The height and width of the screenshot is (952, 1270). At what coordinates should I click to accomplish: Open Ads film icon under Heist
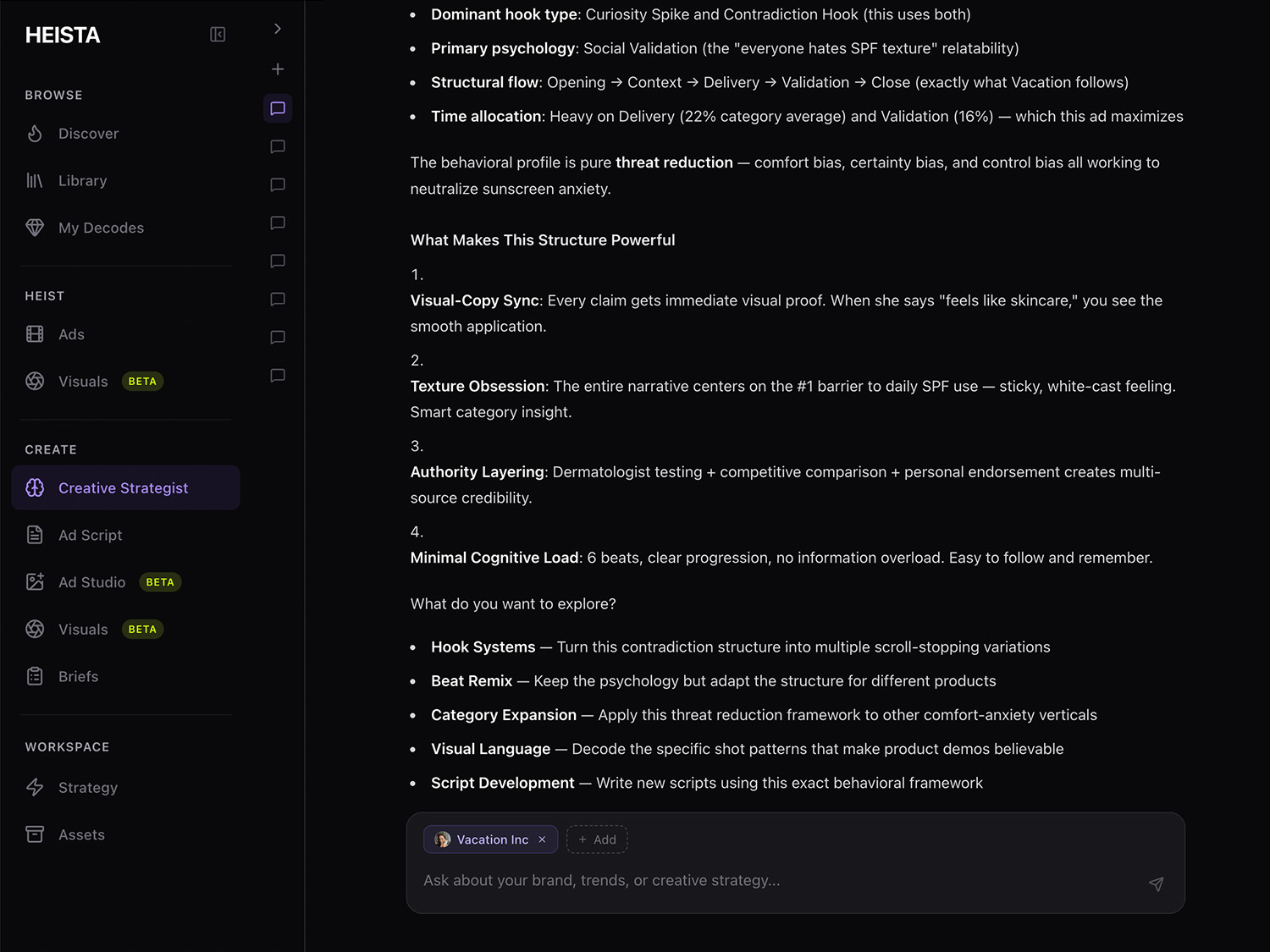(x=35, y=334)
